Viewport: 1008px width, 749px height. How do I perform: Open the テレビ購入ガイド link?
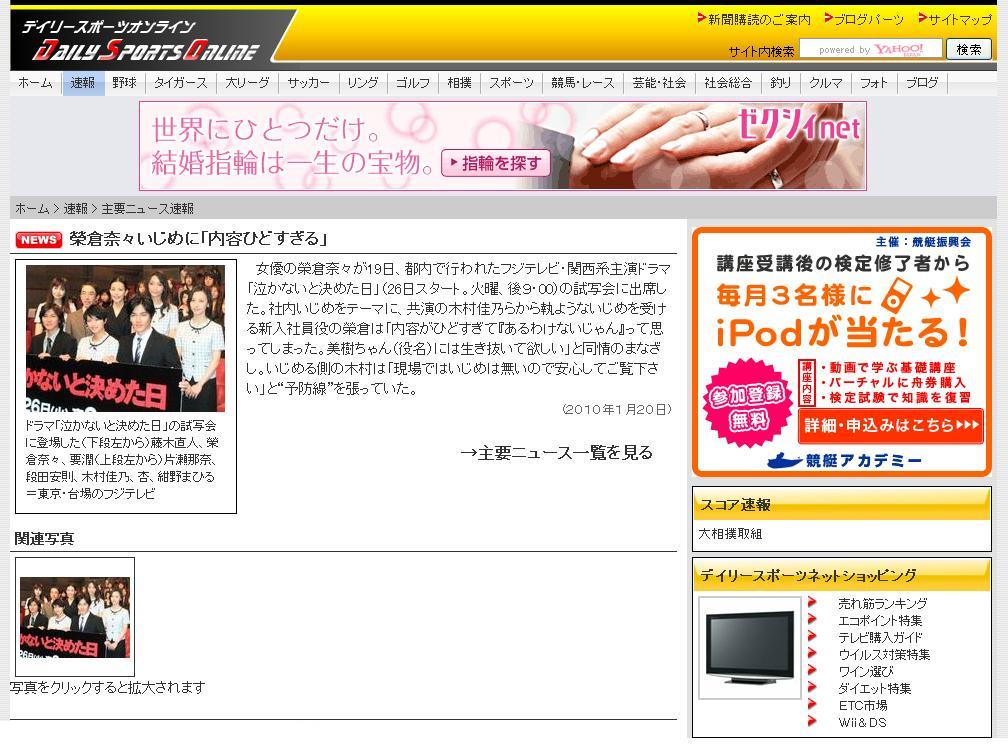pyautogui.click(x=880, y=637)
